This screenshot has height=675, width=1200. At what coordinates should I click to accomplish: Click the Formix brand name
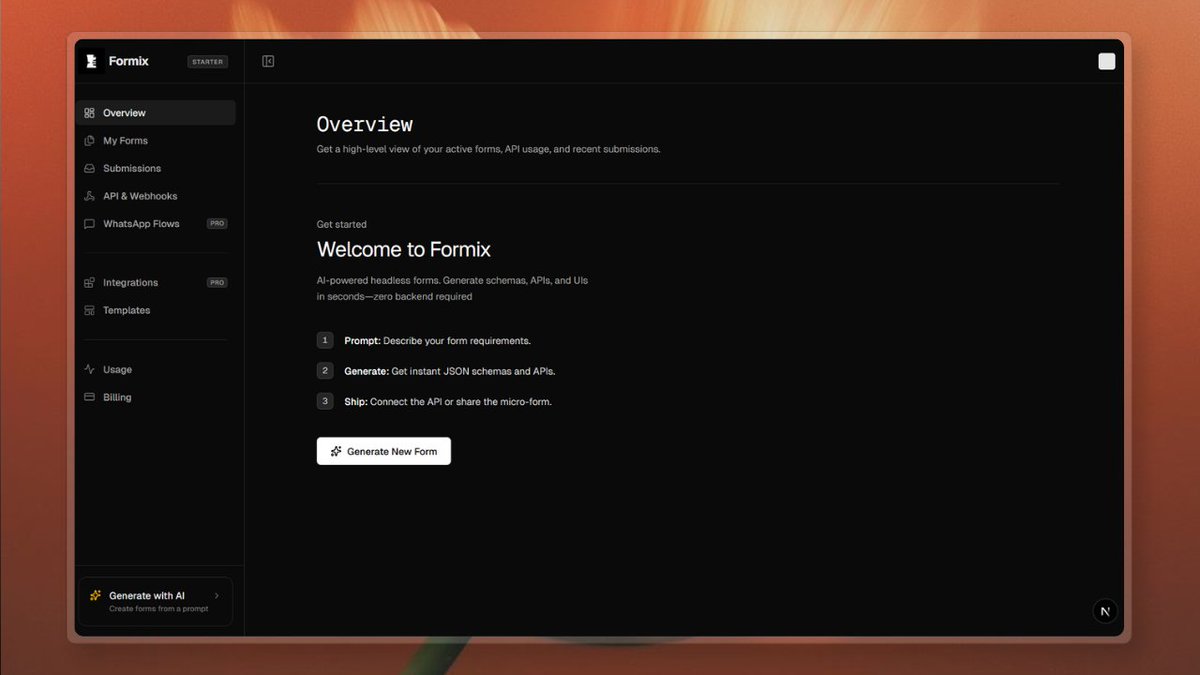coord(129,61)
